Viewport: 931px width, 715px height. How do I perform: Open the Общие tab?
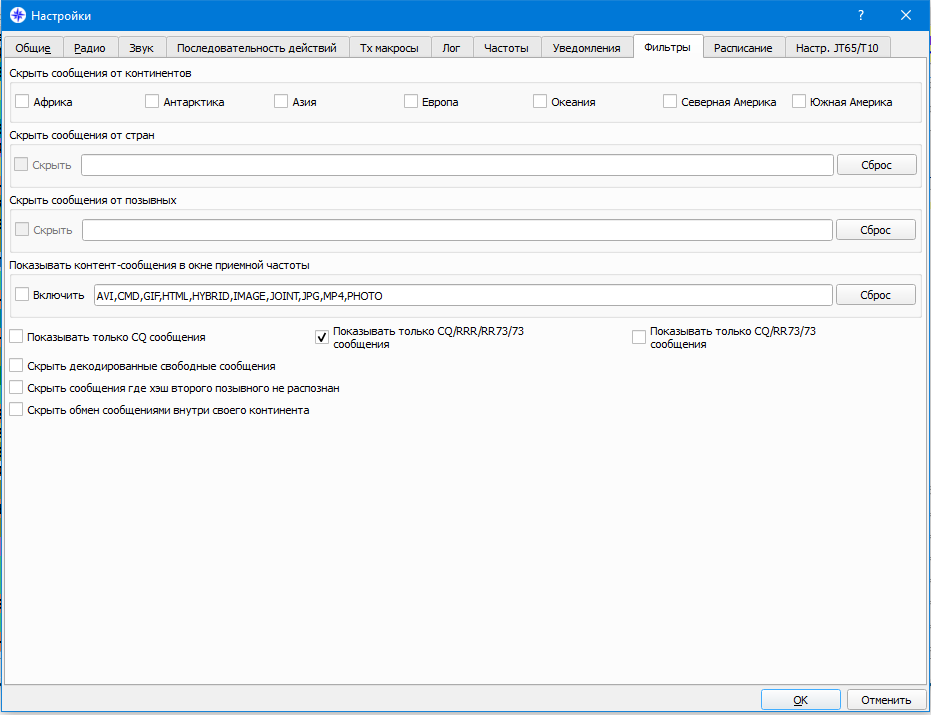point(33,48)
